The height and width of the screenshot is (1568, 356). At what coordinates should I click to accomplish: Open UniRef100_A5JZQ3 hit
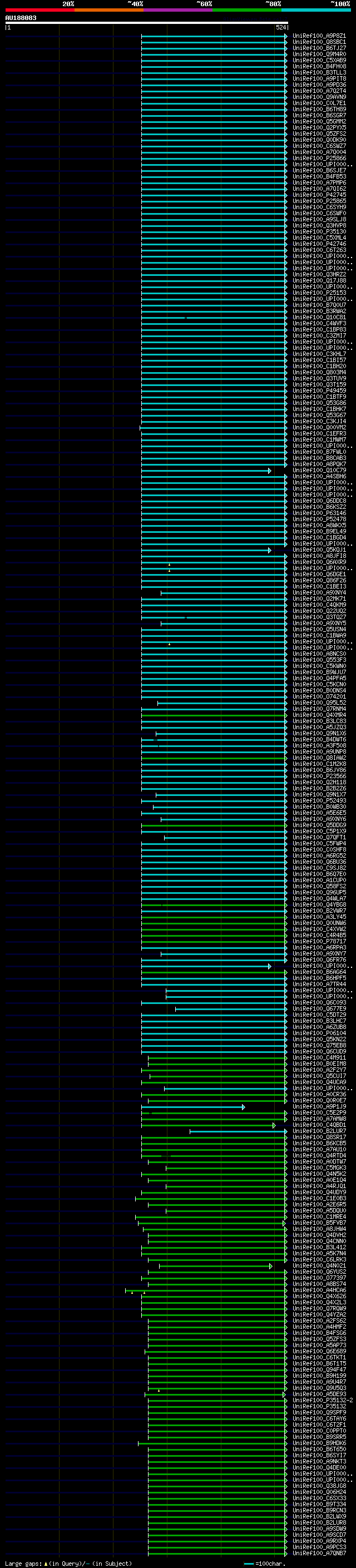point(319,728)
